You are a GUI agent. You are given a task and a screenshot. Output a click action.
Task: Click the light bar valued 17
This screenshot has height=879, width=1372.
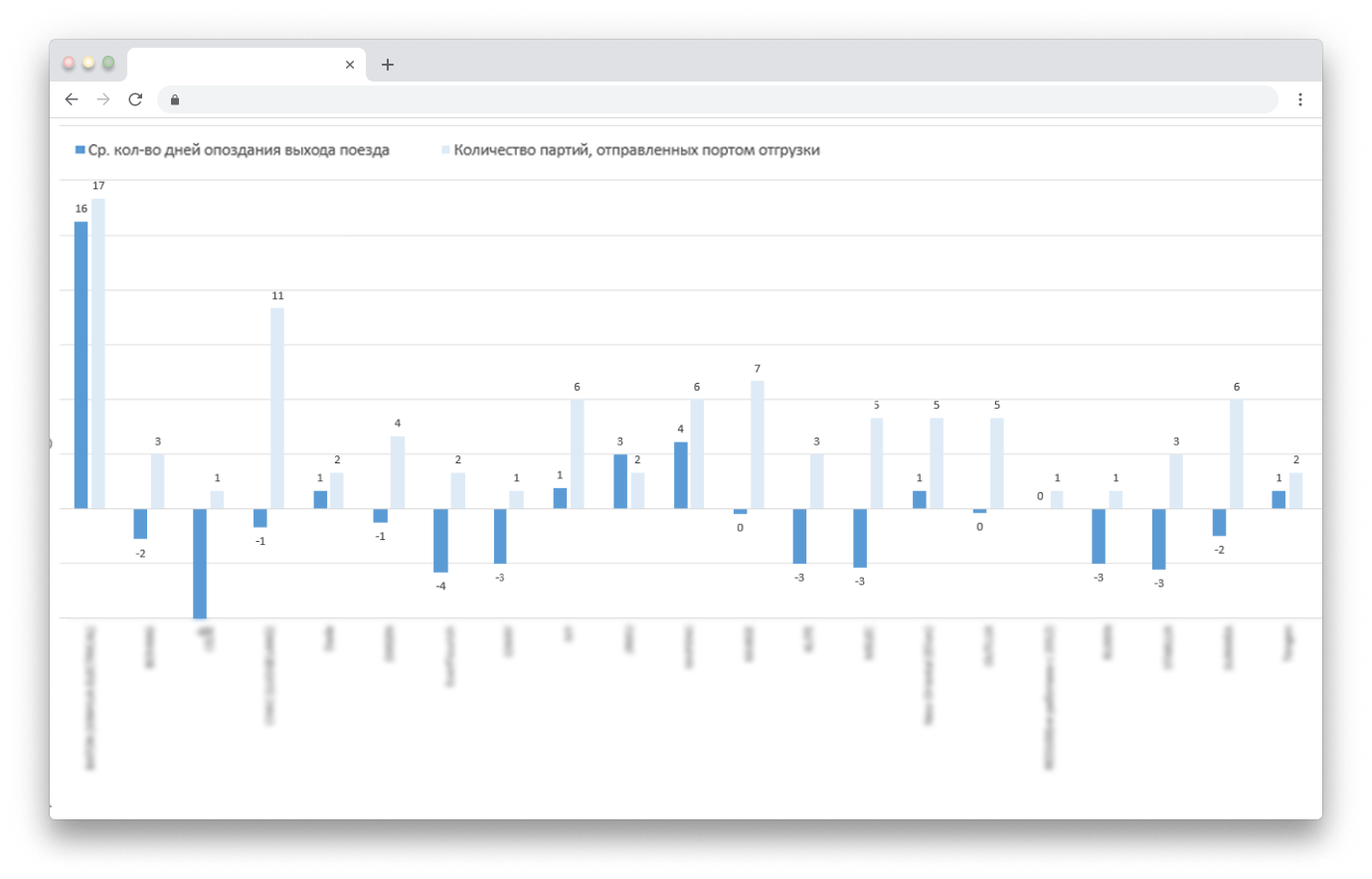coord(98,354)
